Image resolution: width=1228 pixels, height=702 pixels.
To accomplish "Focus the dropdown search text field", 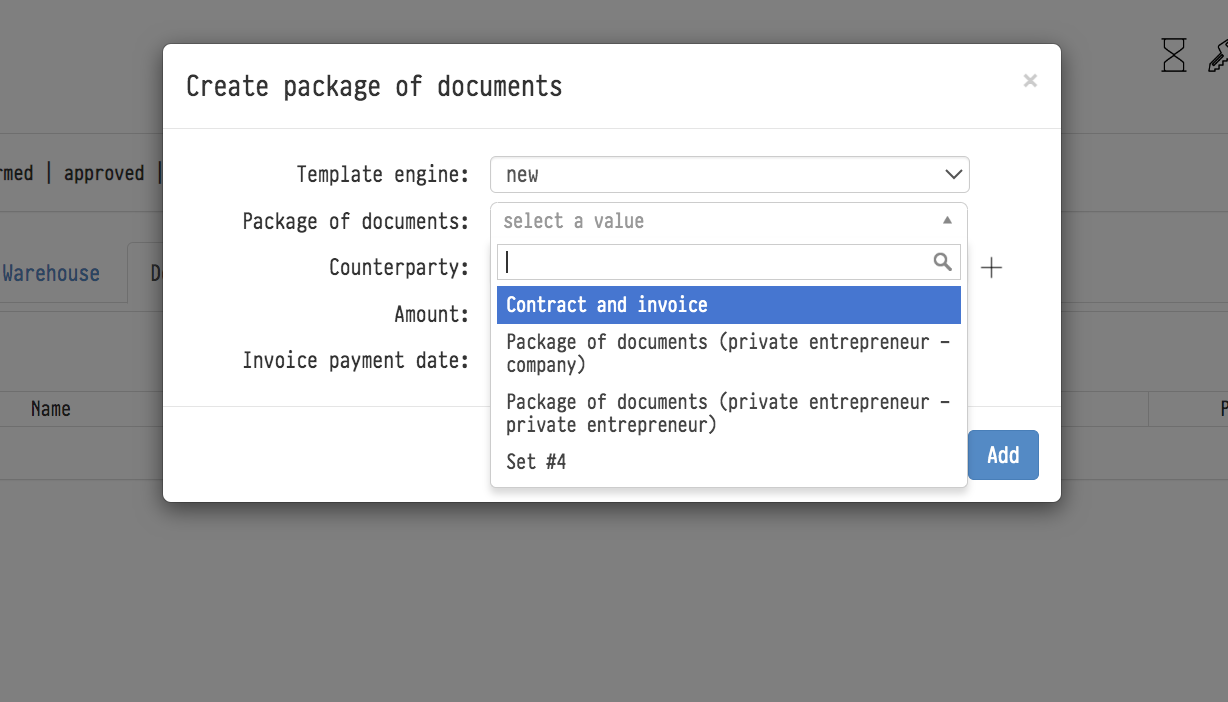I will 716,262.
